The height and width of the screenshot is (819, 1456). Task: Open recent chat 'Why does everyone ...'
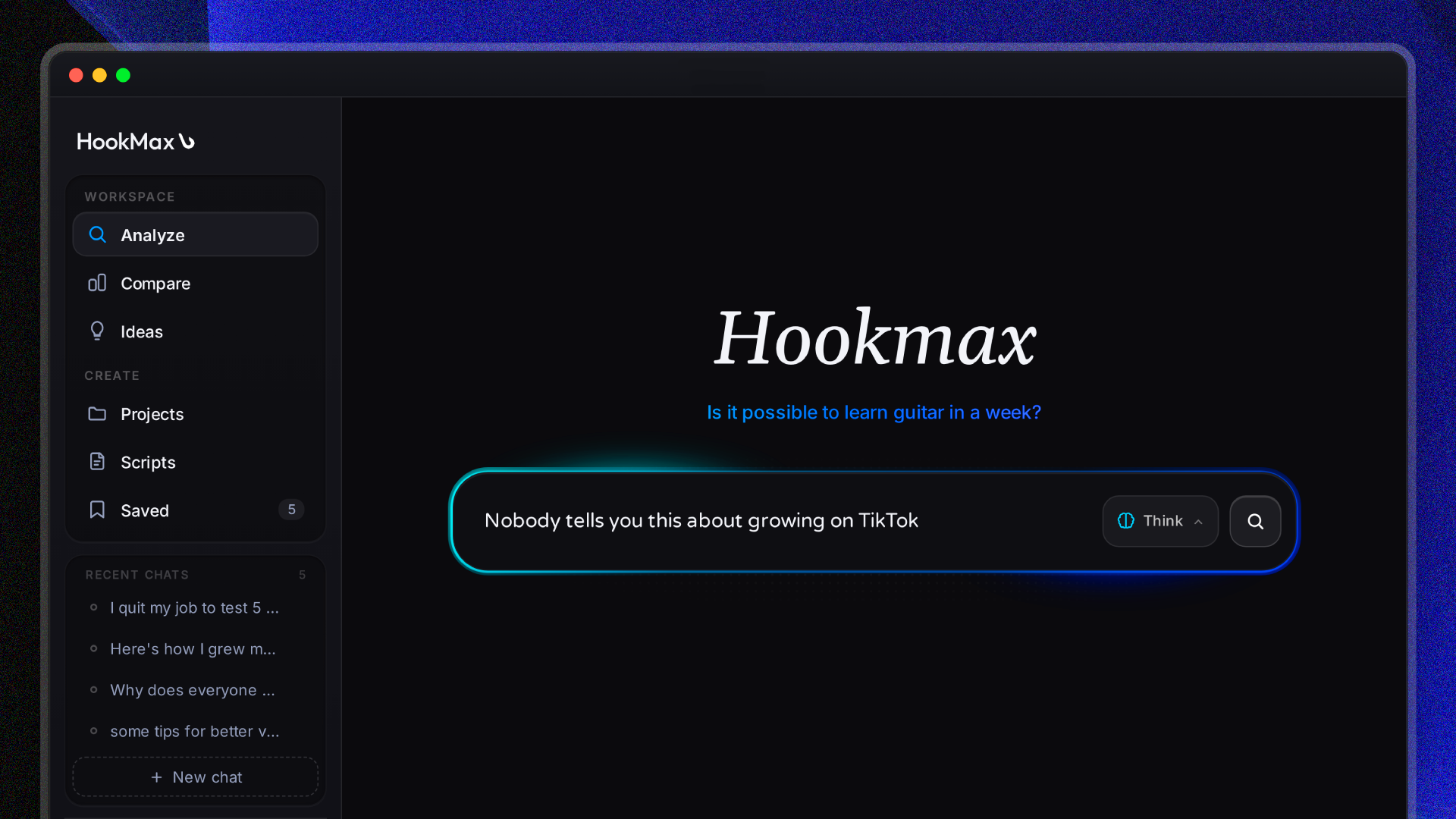point(193,690)
